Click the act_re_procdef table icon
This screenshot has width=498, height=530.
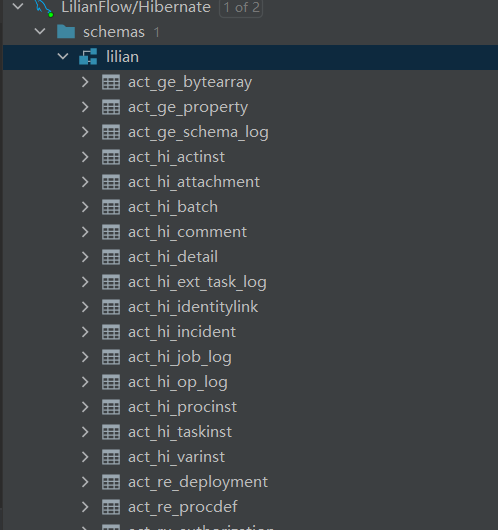coord(111,507)
